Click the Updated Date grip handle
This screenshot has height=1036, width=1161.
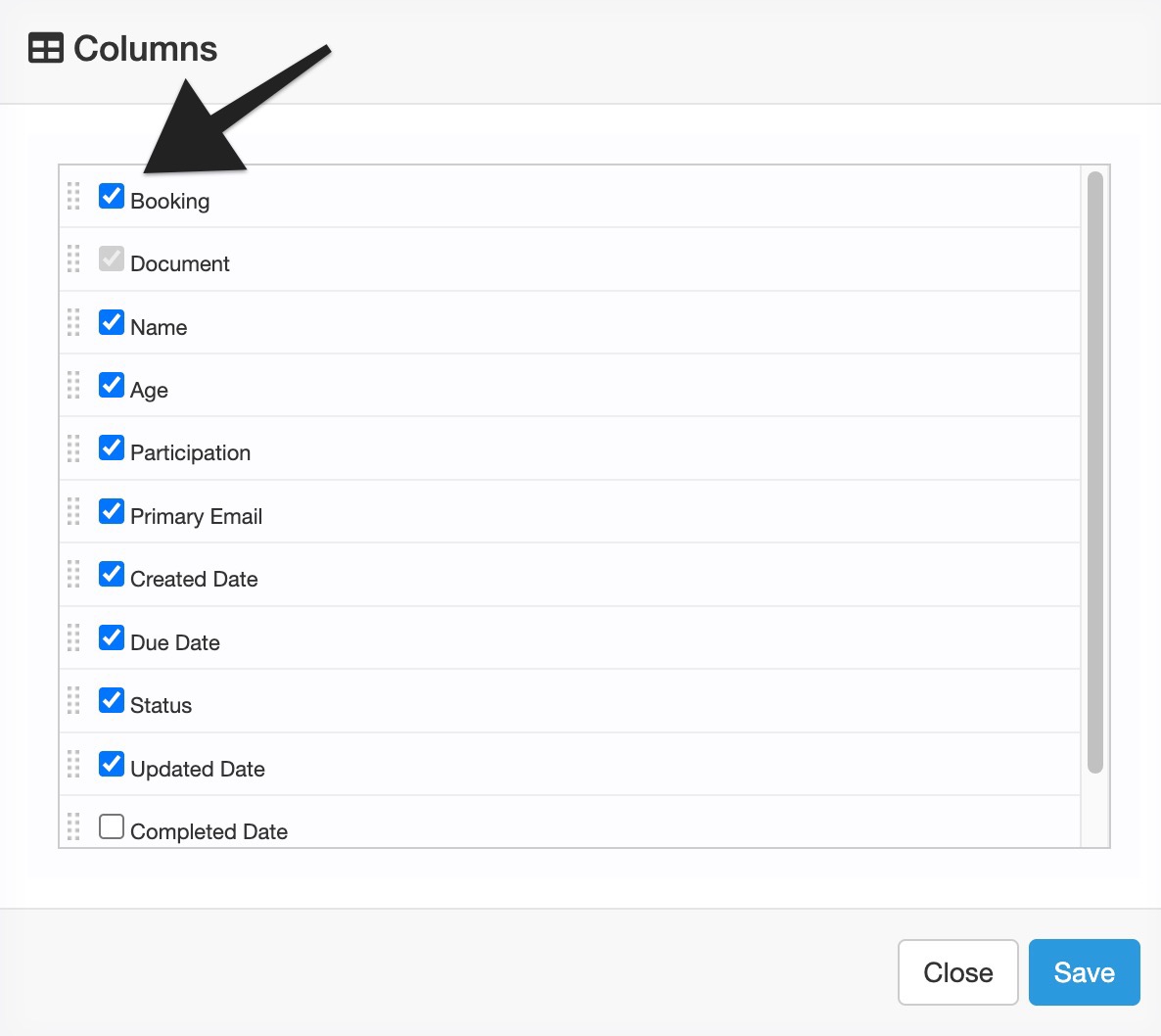pos(73,764)
